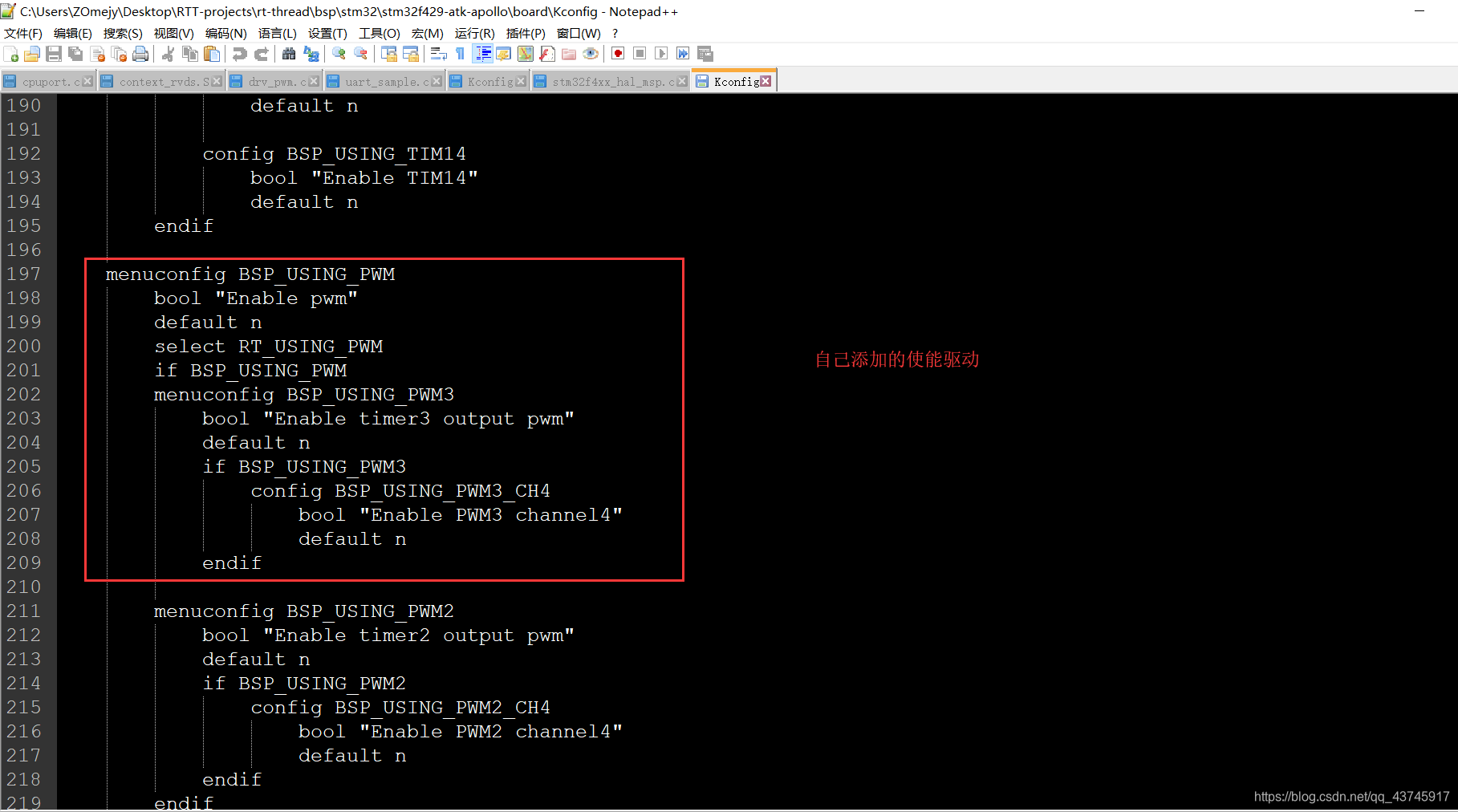This screenshot has width=1458, height=812.
Task: Click text 'config BSP_USING_TIM14'
Action: tap(334, 153)
